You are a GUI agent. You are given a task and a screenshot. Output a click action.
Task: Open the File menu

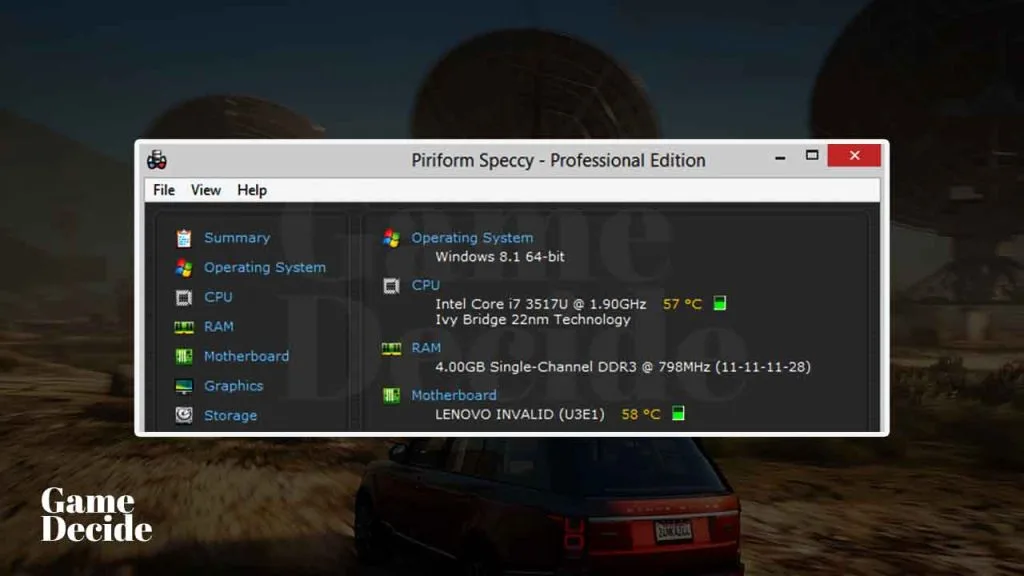pos(164,190)
